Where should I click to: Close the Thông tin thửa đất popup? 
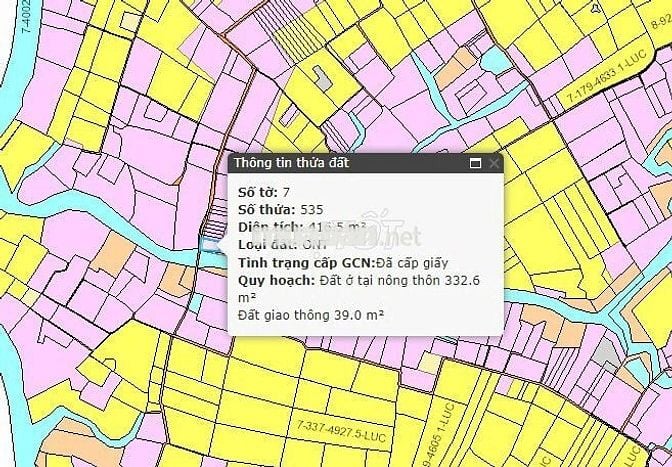pyautogui.click(x=494, y=163)
